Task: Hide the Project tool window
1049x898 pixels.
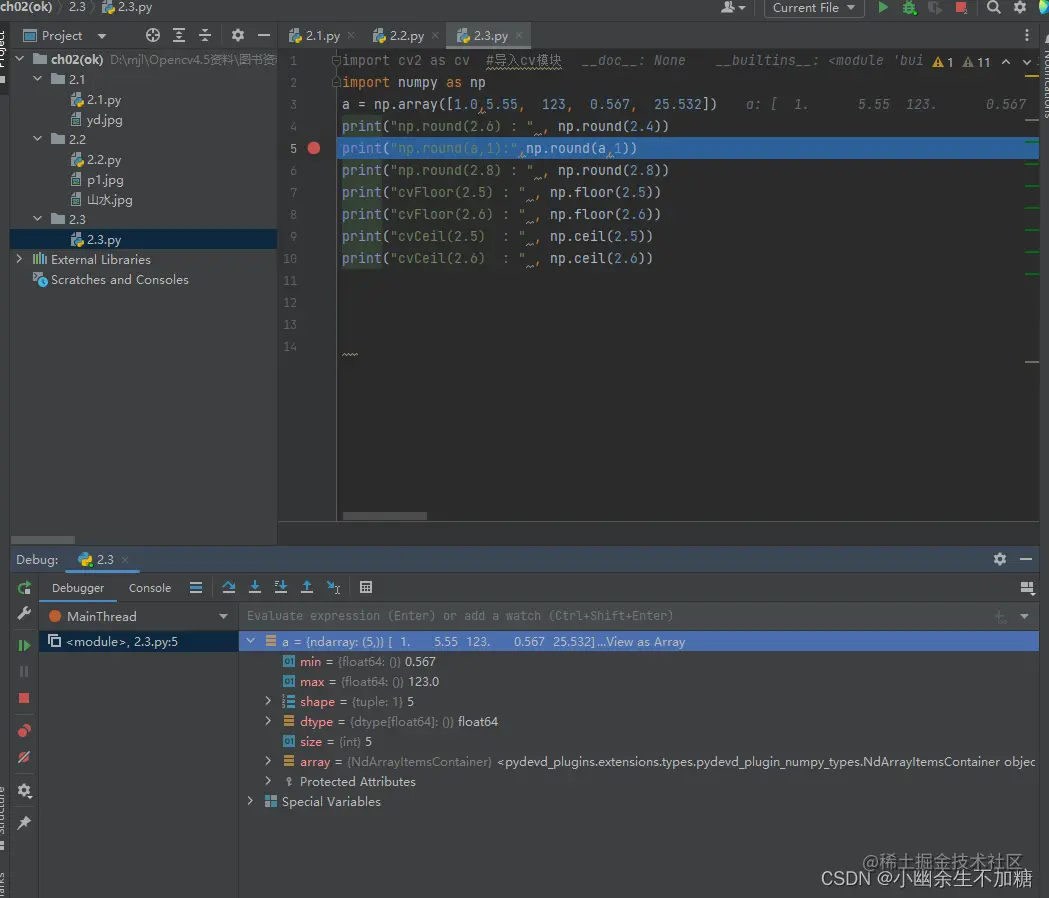Action: pyautogui.click(x=264, y=35)
